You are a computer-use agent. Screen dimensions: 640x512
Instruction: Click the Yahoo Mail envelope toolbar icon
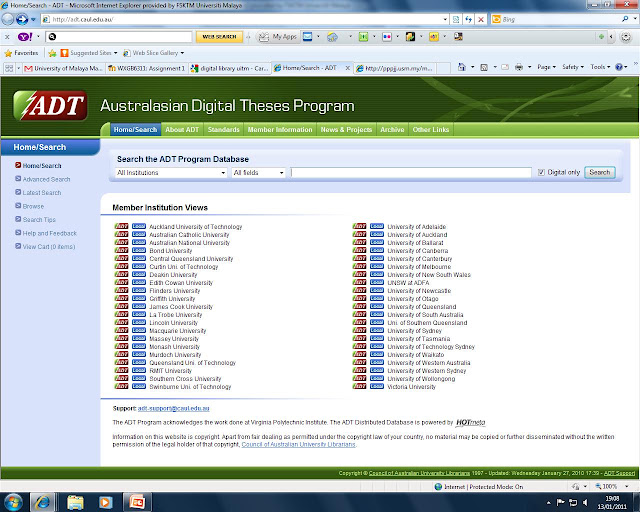pyautogui.click(x=307, y=37)
